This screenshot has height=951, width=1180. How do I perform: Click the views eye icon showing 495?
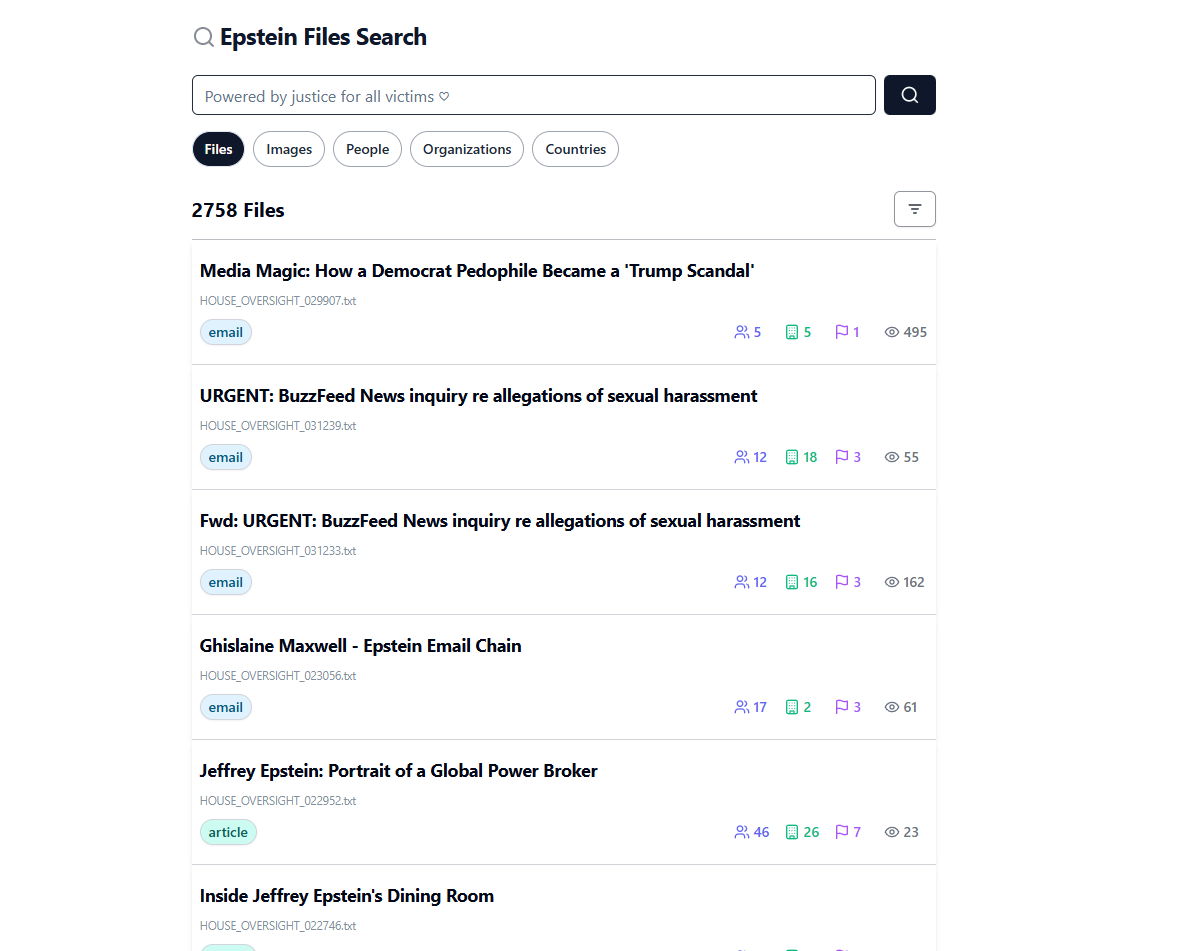[x=890, y=331]
